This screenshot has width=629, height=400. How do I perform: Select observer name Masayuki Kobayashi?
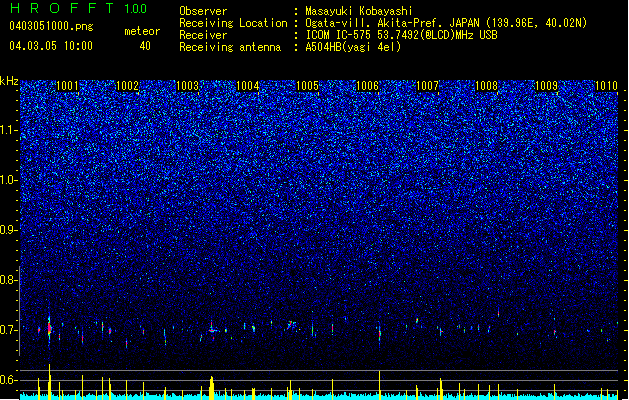[x=359, y=11]
